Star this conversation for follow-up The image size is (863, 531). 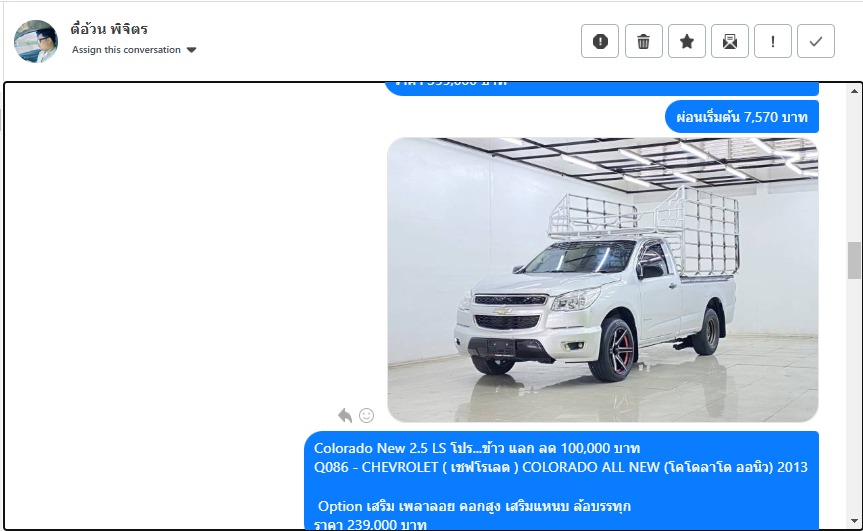pyautogui.click(x=687, y=41)
